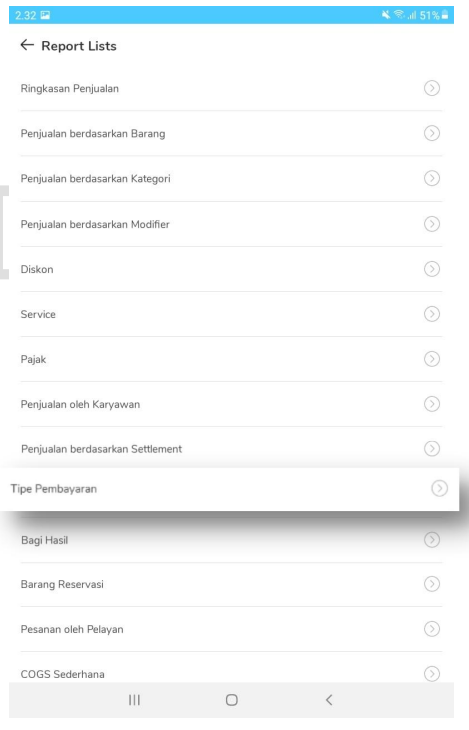Tap the chevron icon in Diskon row

click(432, 269)
